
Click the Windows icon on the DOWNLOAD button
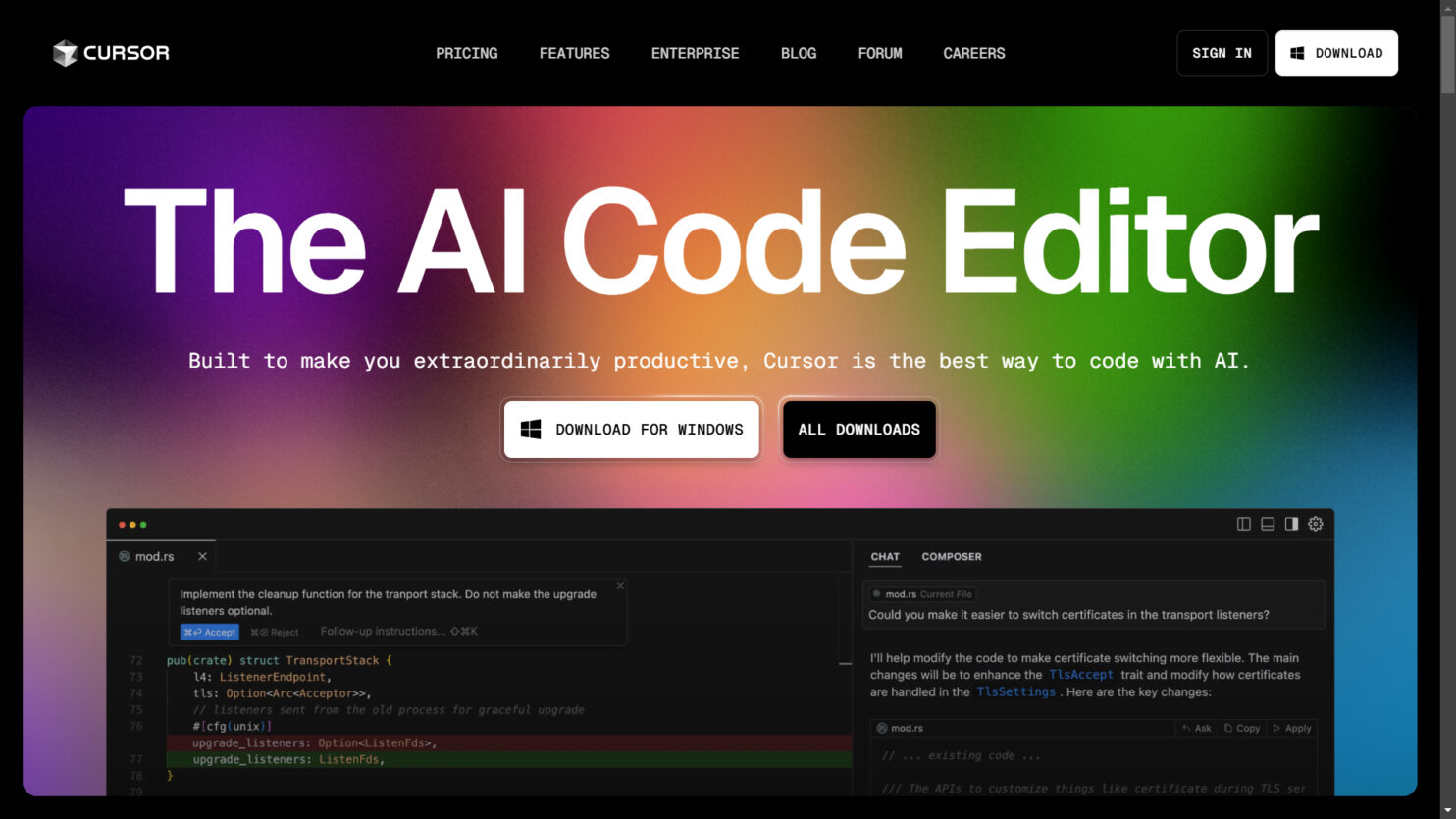[x=1295, y=53]
